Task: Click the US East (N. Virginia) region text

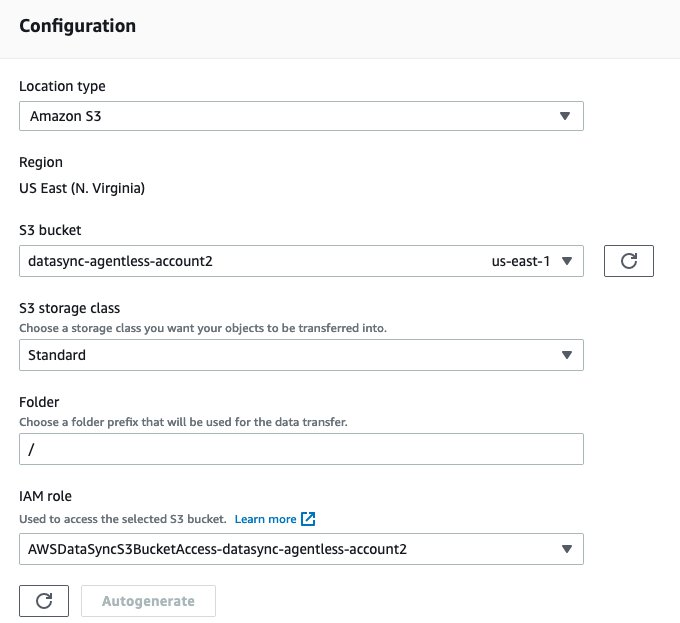Action: [x=82, y=188]
